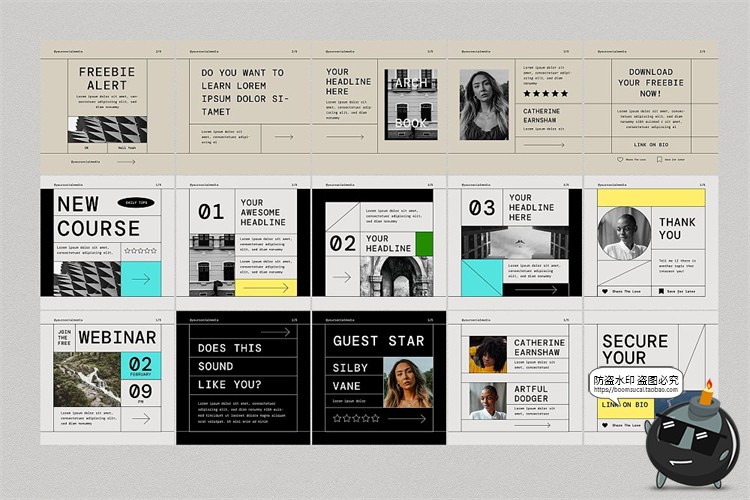Image resolution: width=750 pixels, height=500 pixels.
Task: Click Link On Bio under Download Your Freebie
Action: point(651,144)
